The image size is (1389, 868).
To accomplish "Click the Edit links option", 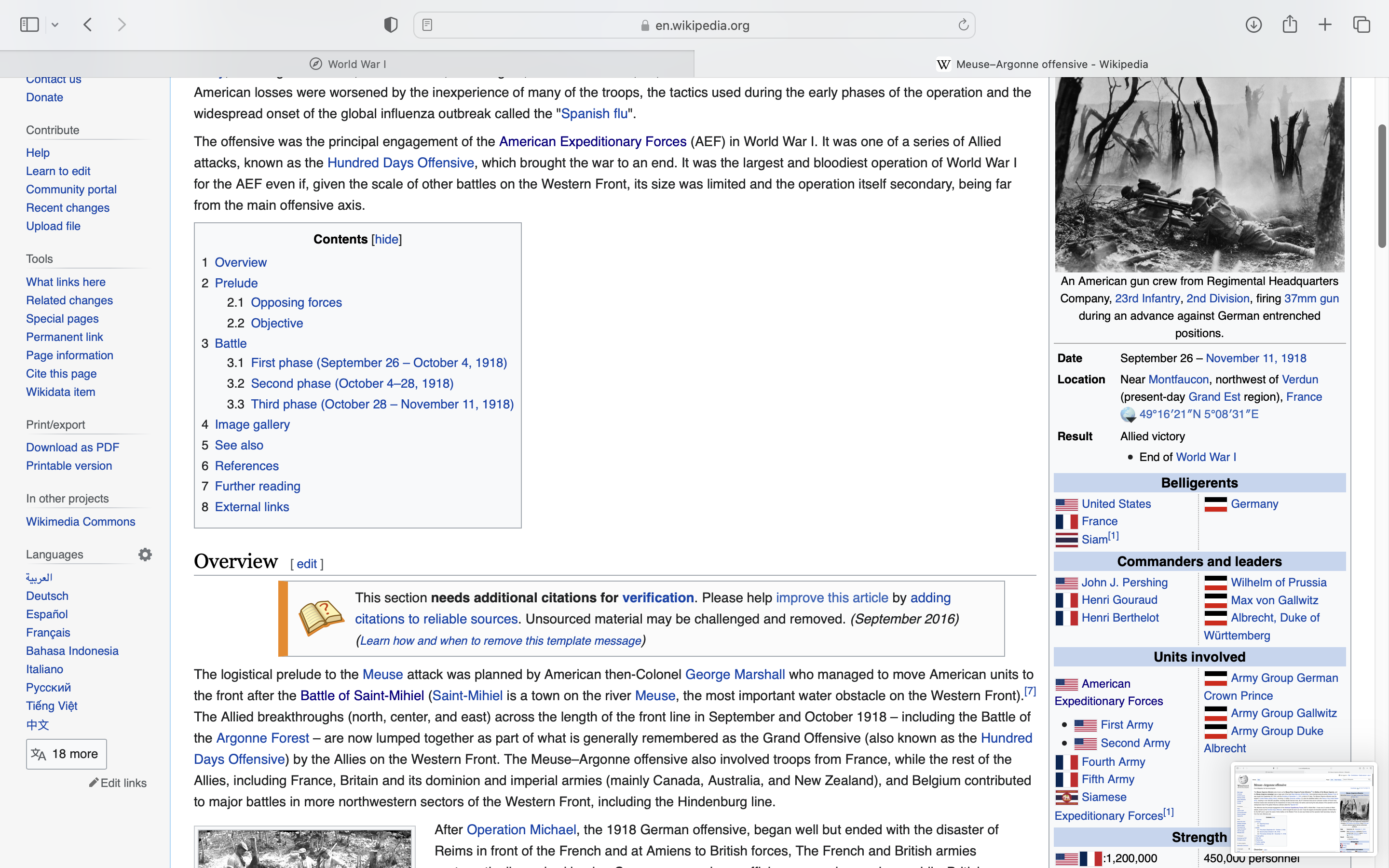I will click(x=118, y=783).
